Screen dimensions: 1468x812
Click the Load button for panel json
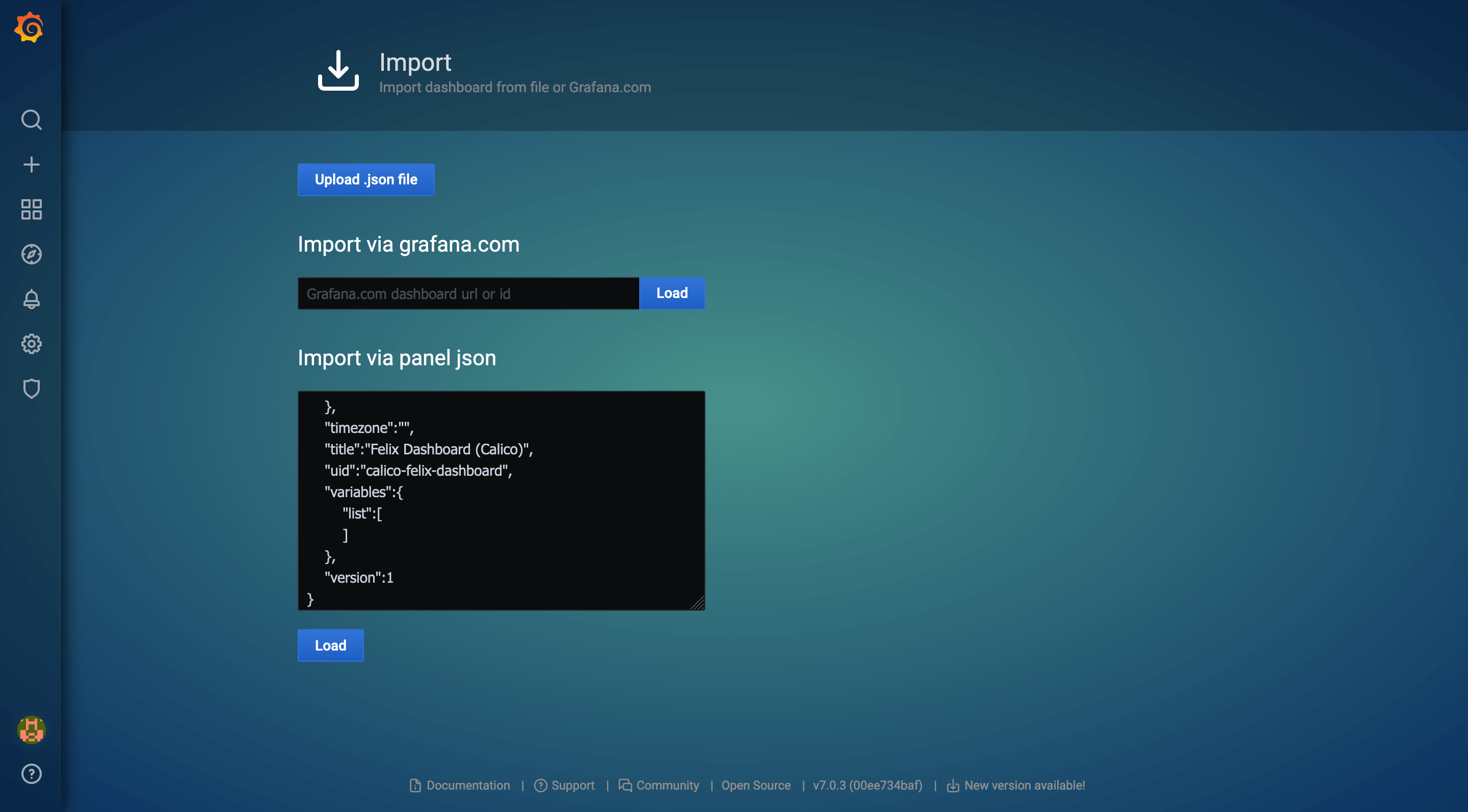[330, 645]
